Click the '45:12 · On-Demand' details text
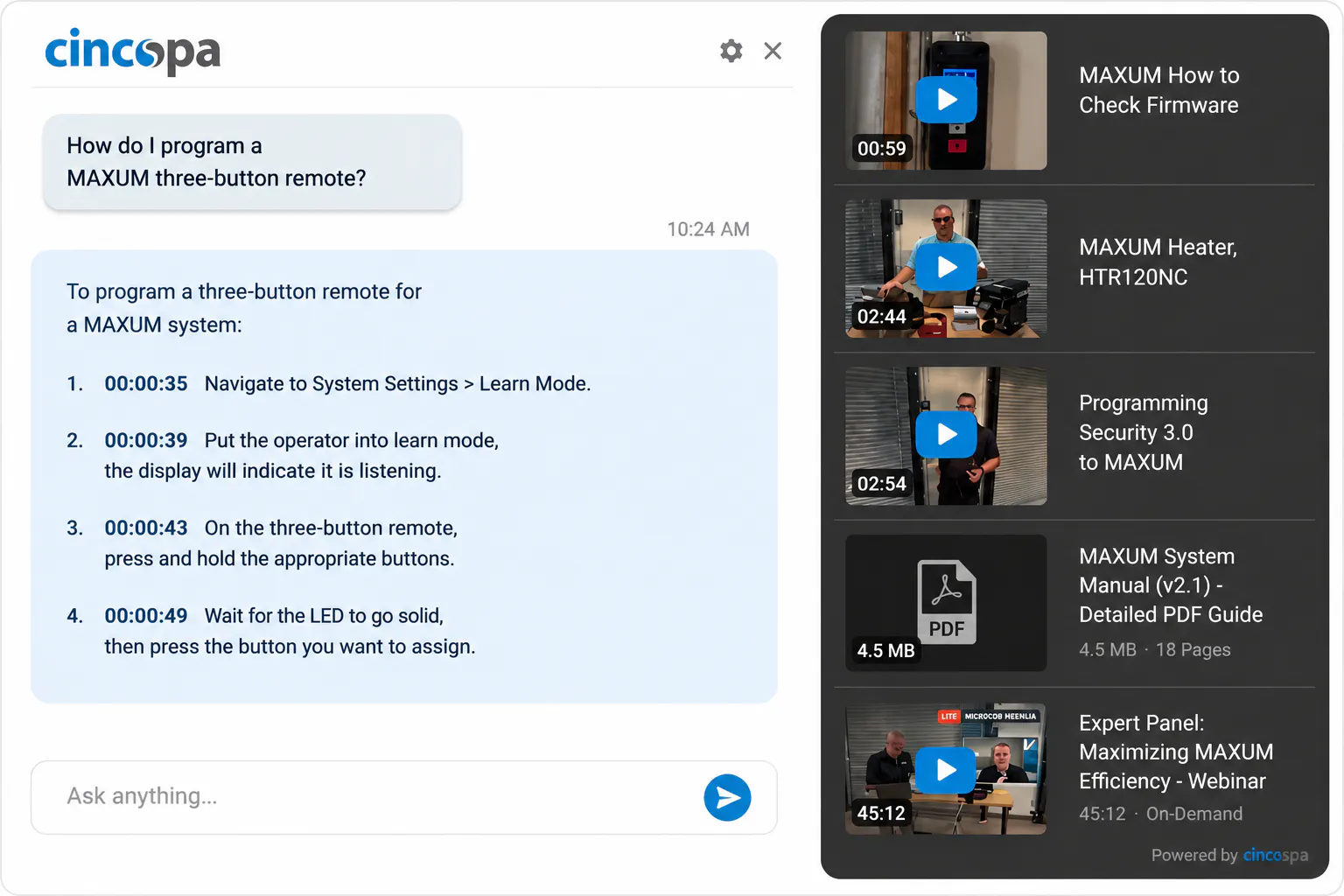Viewport: 1344px width, 896px height. click(x=1160, y=814)
